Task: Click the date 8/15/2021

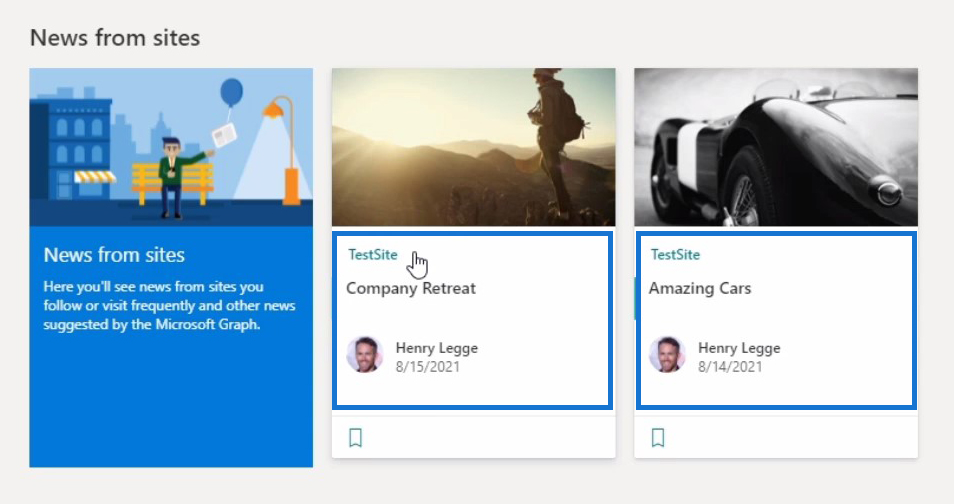Action: tap(427, 366)
